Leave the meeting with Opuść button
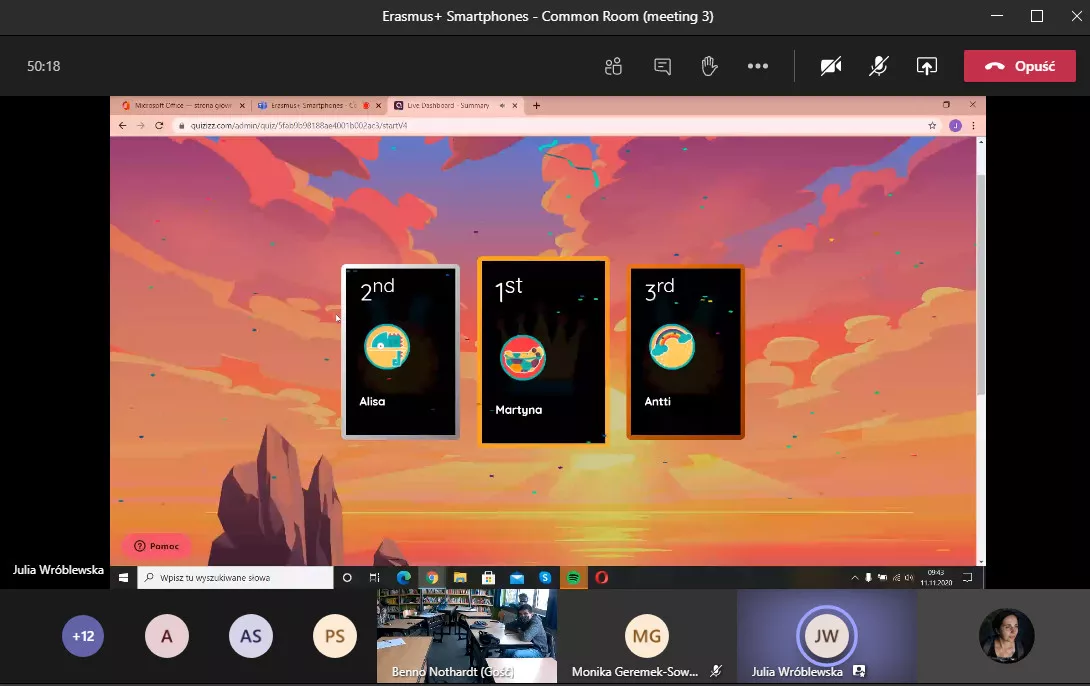 coord(1019,66)
